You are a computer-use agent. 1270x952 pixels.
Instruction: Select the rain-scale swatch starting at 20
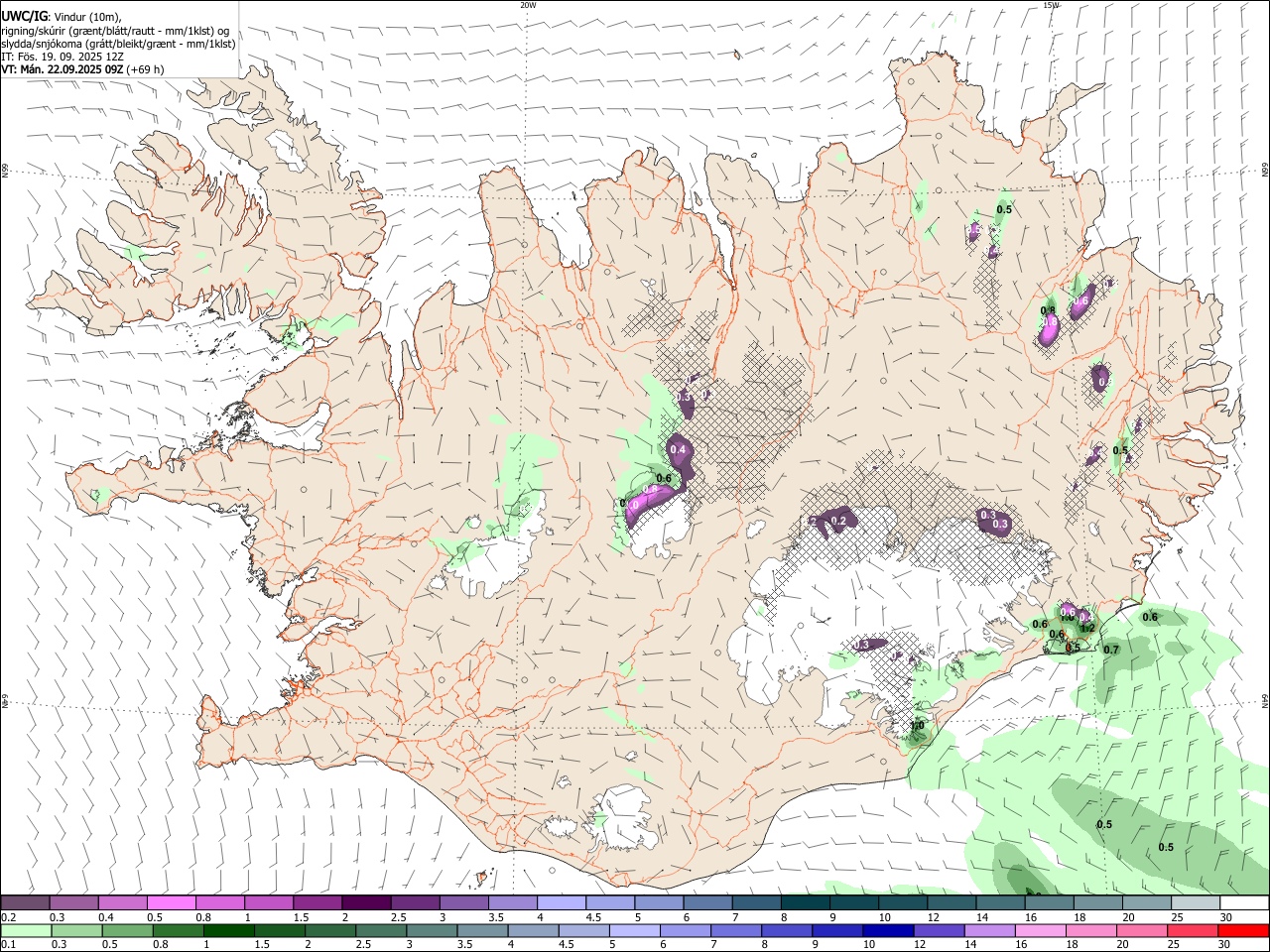point(1142,930)
